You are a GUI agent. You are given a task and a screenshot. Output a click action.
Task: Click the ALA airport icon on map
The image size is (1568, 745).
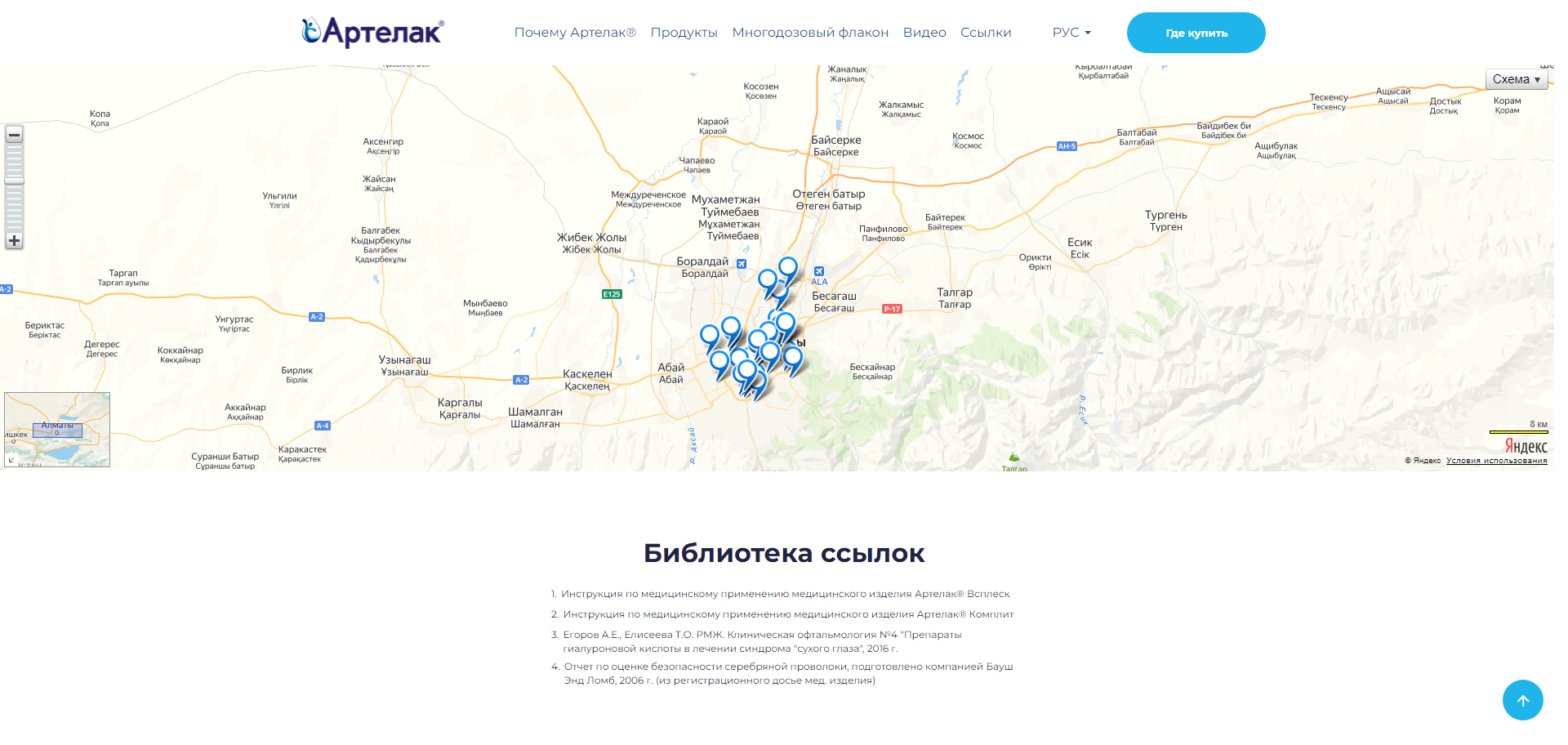pyautogui.click(x=819, y=271)
